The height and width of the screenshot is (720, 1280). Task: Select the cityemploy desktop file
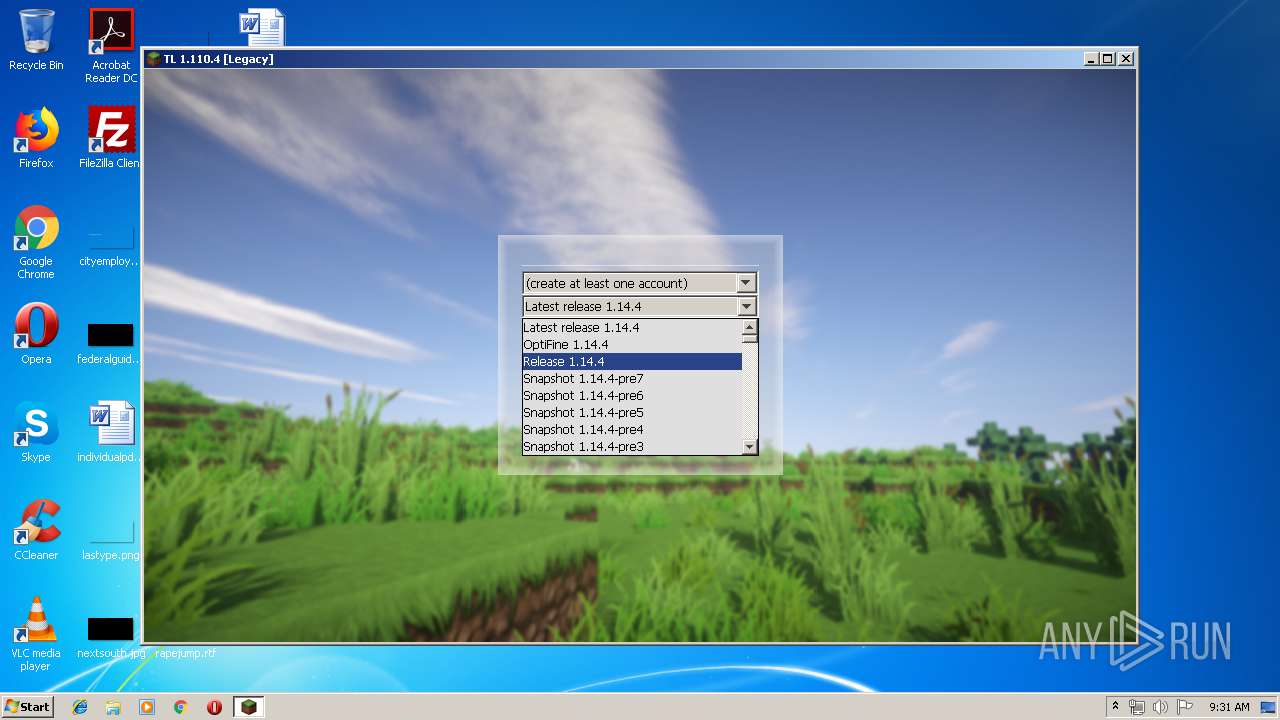(x=110, y=245)
